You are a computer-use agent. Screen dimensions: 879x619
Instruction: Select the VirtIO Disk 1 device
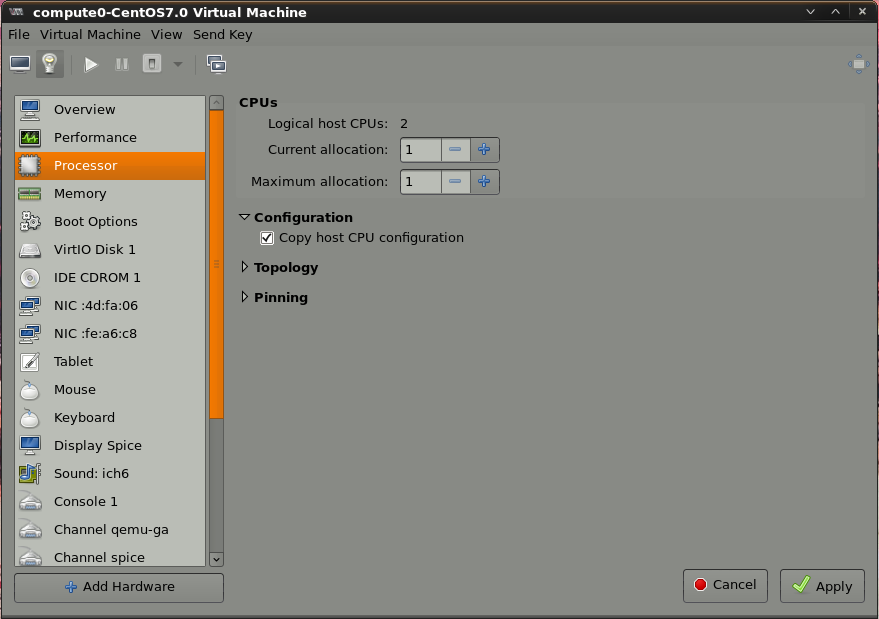click(94, 249)
